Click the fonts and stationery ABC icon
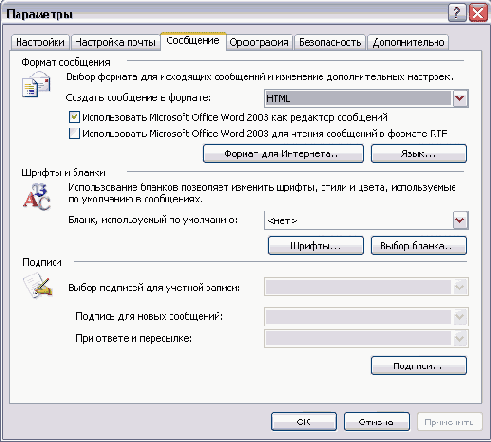The width and height of the screenshot is (491, 442). (x=37, y=197)
